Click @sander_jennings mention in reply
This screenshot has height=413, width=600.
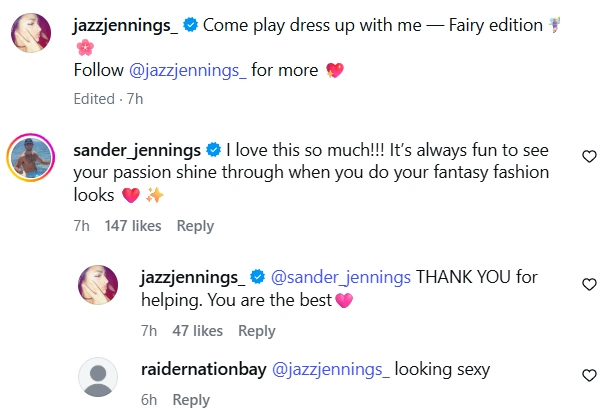coord(341,278)
